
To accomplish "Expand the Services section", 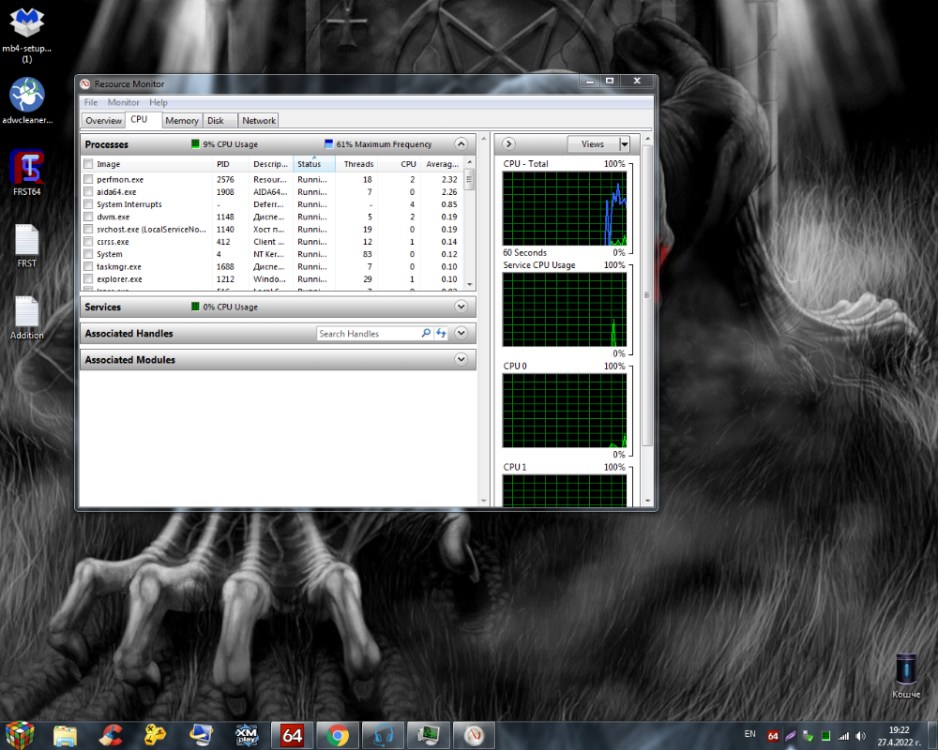I will tap(461, 307).
